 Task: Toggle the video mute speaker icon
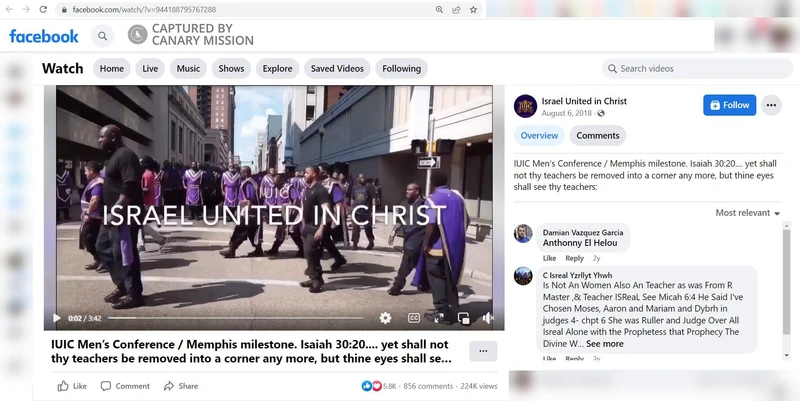pos(488,318)
